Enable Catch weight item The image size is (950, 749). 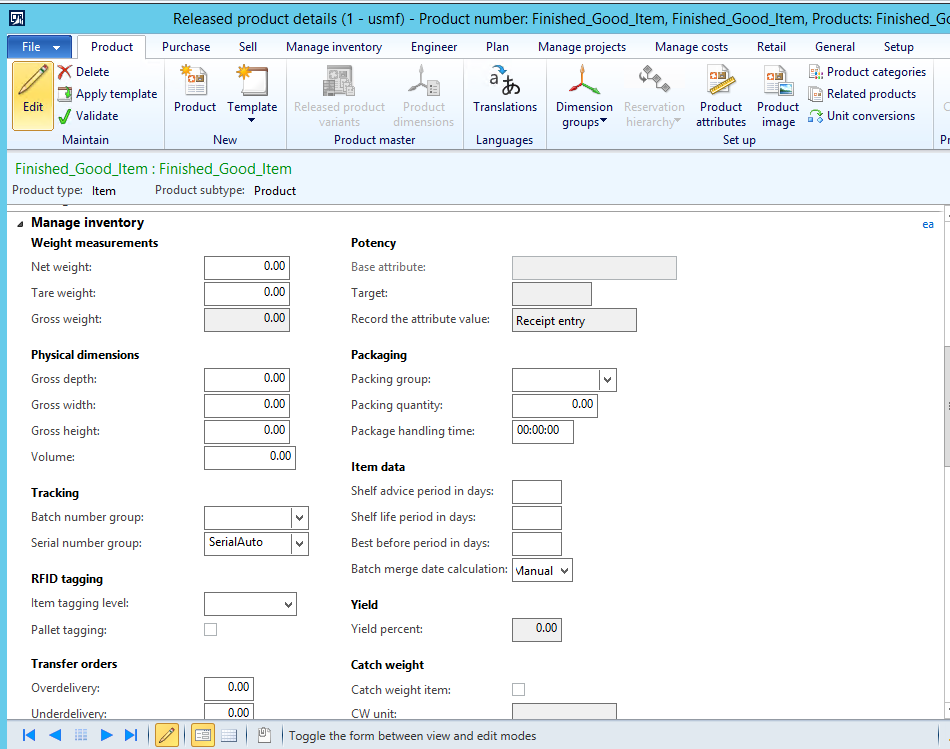pos(518,689)
